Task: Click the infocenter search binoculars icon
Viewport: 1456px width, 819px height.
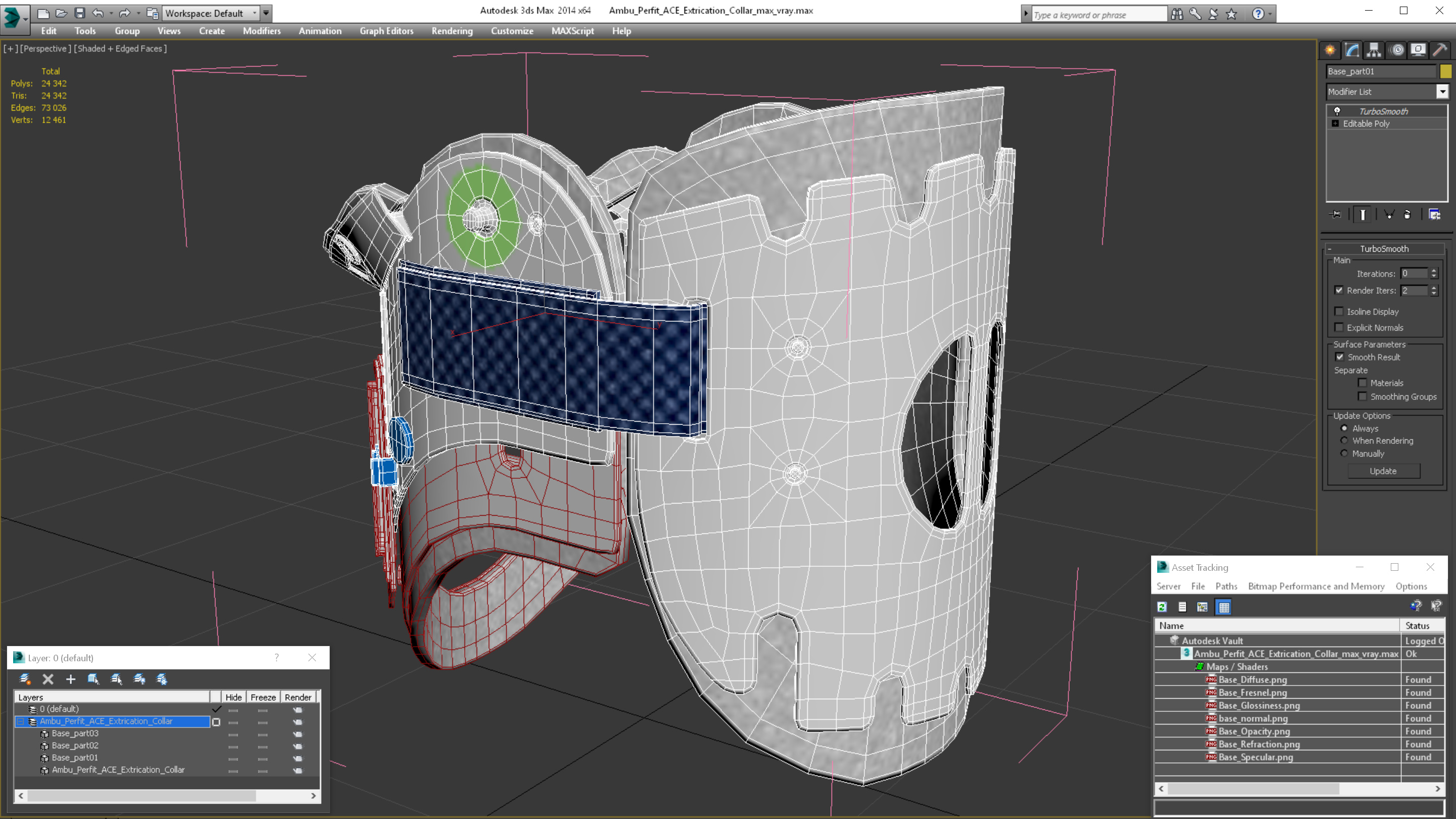Action: 1177,14
